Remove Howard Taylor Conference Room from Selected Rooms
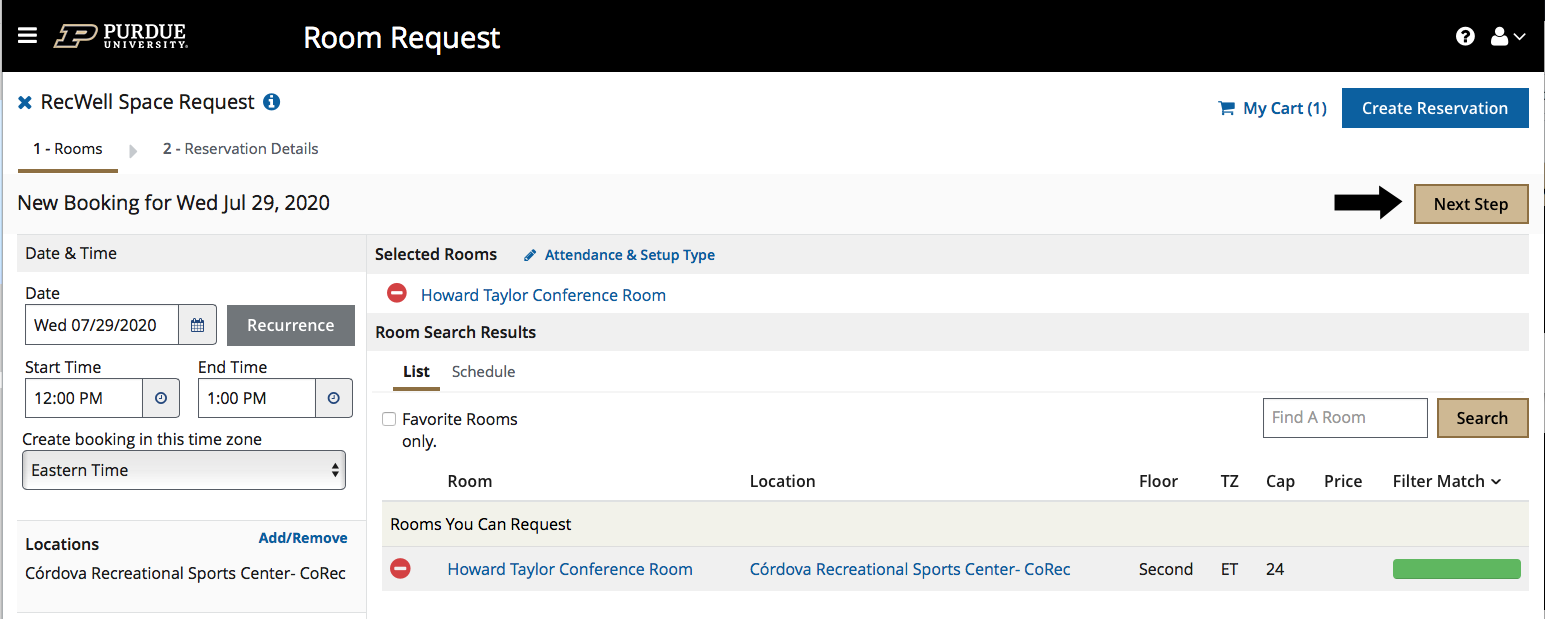This screenshot has height=619, width=1545. (397, 294)
